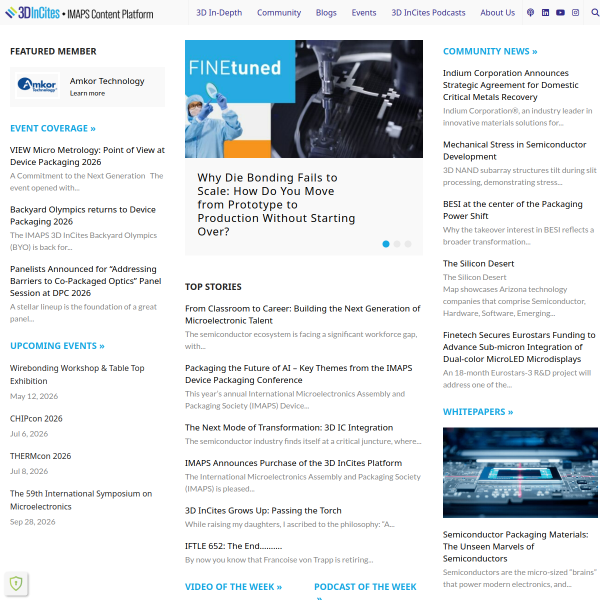Viewport: 600px width, 600px height.
Task: Open the YouTube social icon
Action: 560,13
